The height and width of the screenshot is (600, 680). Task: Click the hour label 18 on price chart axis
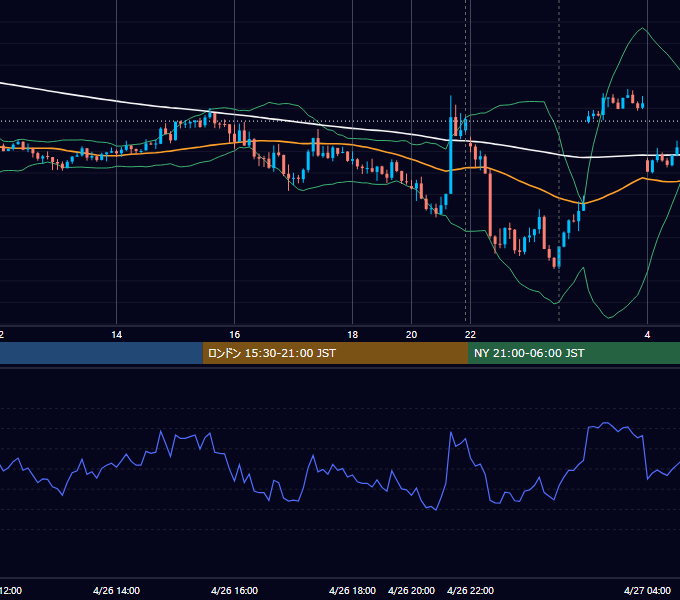tap(353, 335)
